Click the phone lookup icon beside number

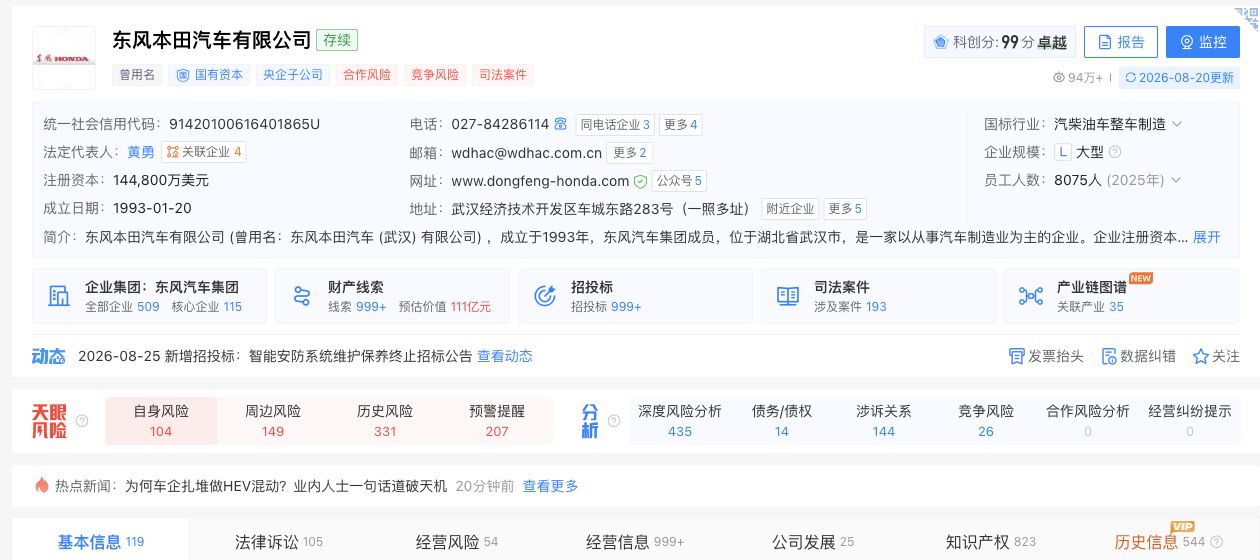tap(561, 124)
